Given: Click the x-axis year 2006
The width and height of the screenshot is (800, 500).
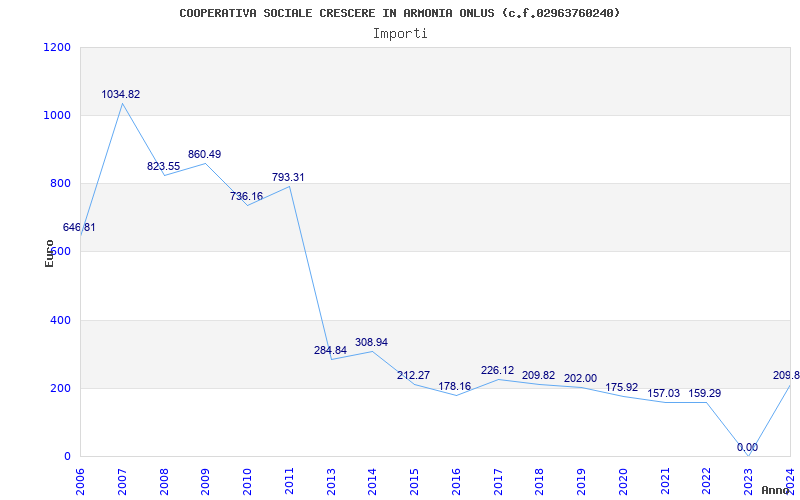Looking at the screenshot, I should (80, 482).
